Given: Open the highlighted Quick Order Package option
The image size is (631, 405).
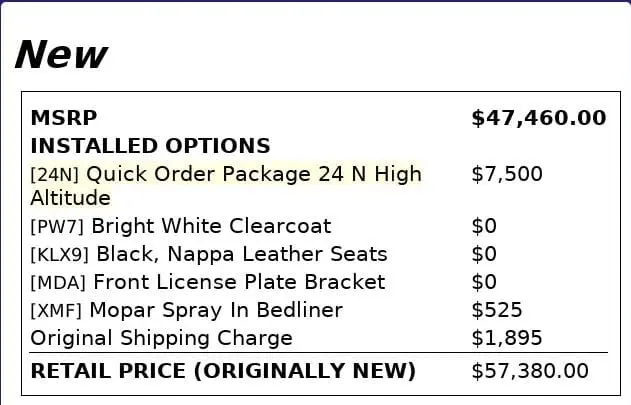Looking at the screenshot, I should pos(254,174).
